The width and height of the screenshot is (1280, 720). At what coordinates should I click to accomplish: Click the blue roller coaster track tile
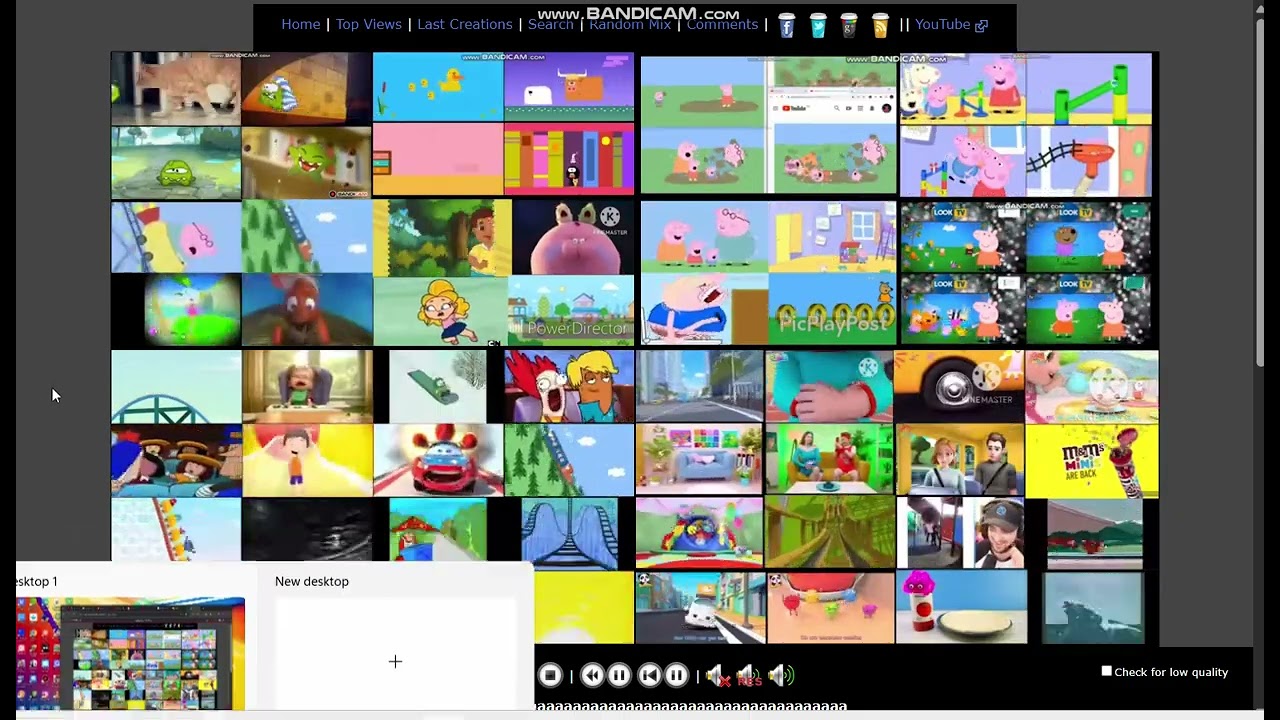point(569,533)
